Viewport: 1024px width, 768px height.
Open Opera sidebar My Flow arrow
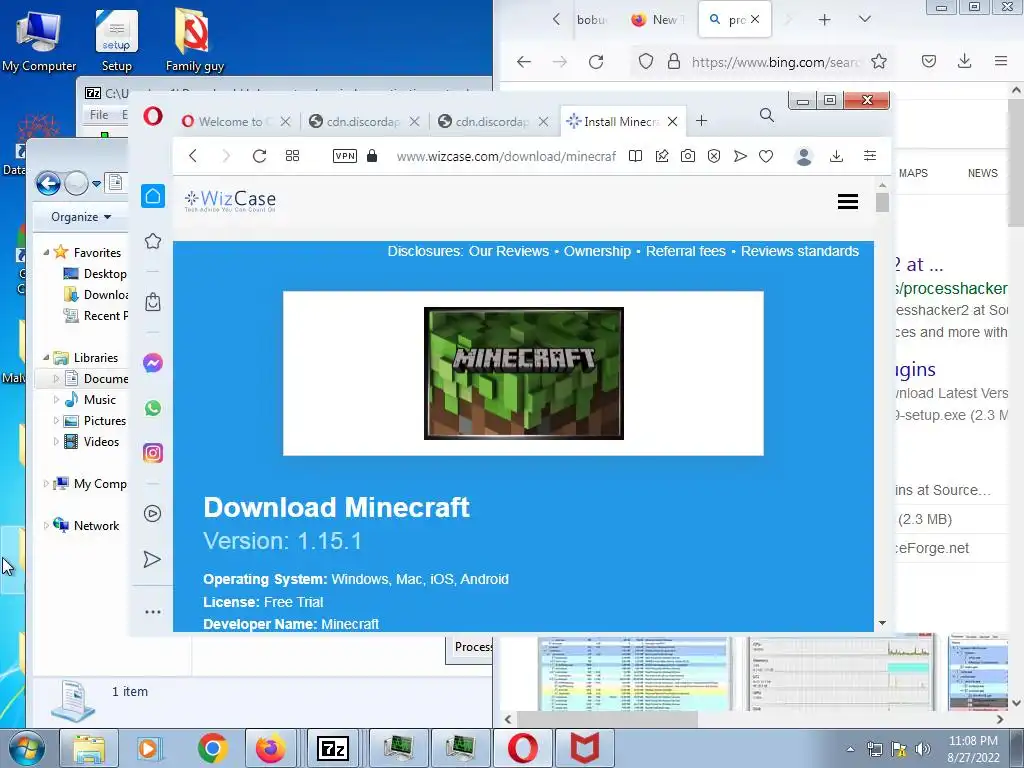coord(152,559)
